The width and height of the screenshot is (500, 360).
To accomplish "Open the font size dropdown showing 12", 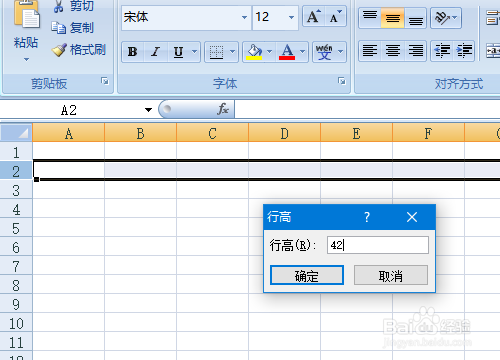I will [x=291, y=17].
